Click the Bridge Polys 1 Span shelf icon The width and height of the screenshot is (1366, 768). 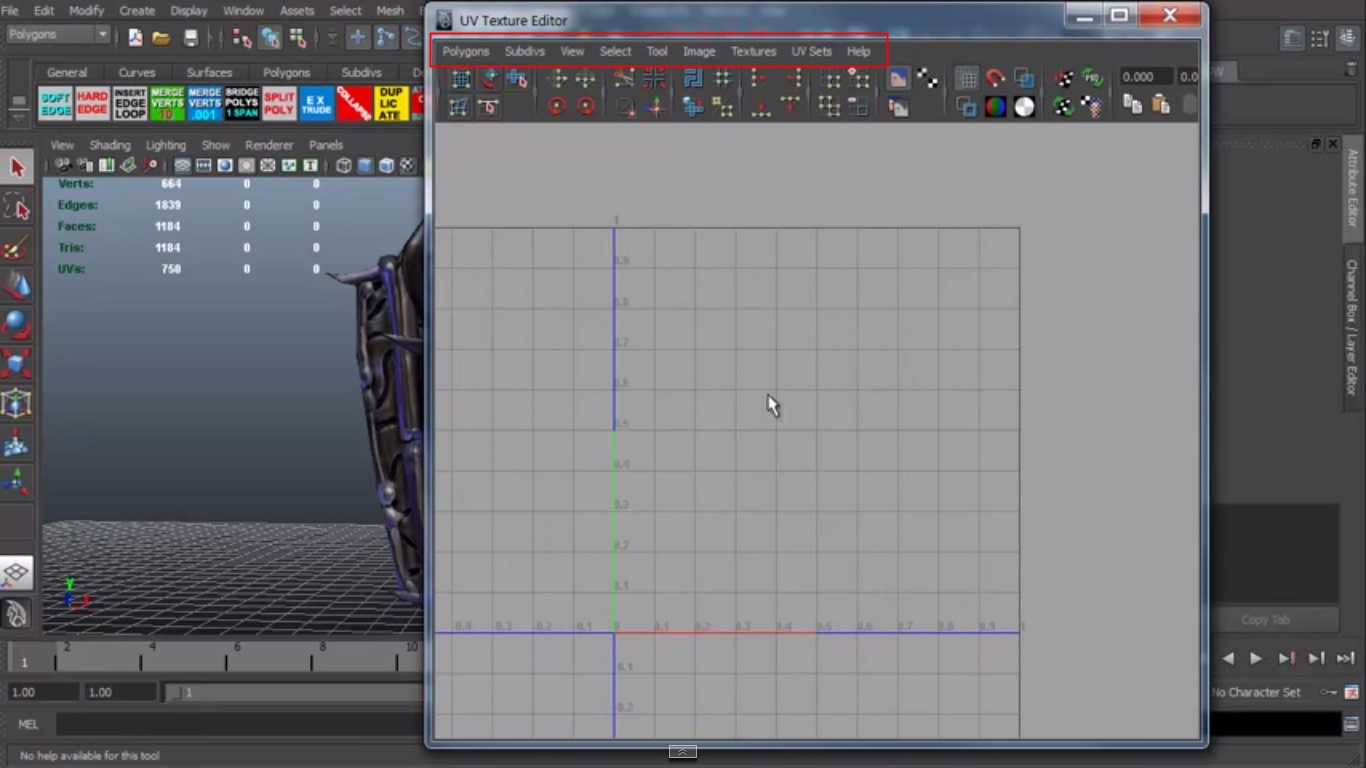tap(242, 104)
